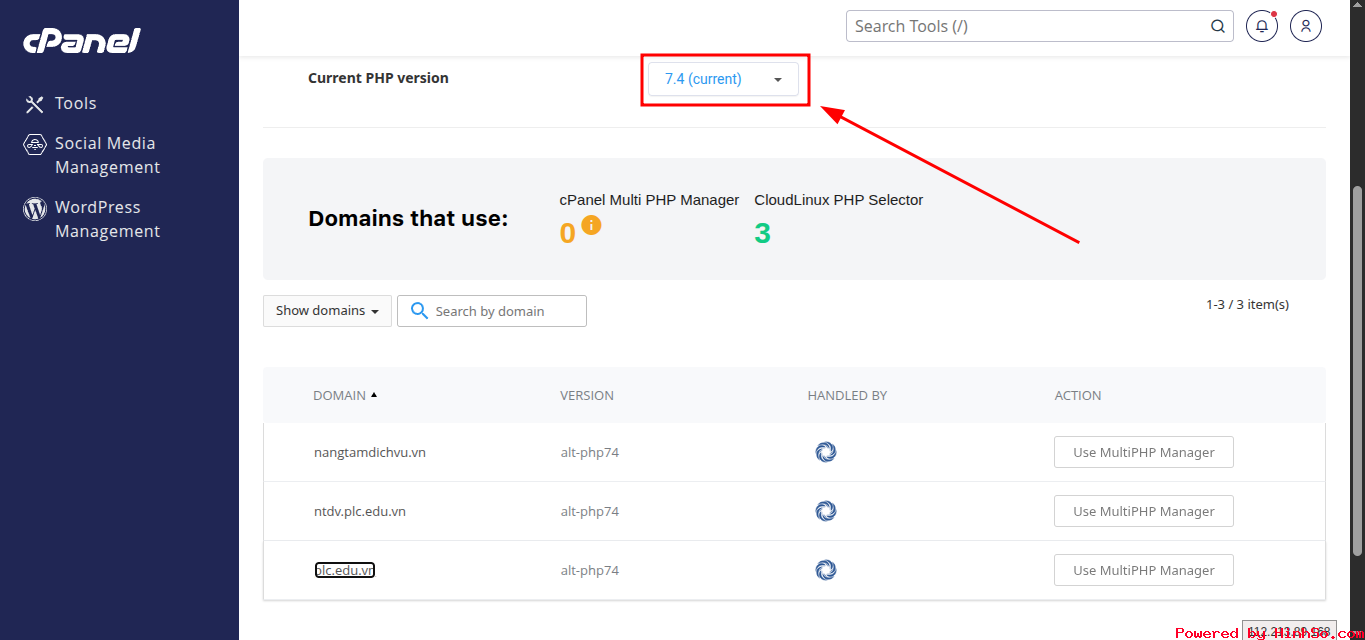Open the notifications bell icon
The image size is (1365, 640).
point(1262,26)
